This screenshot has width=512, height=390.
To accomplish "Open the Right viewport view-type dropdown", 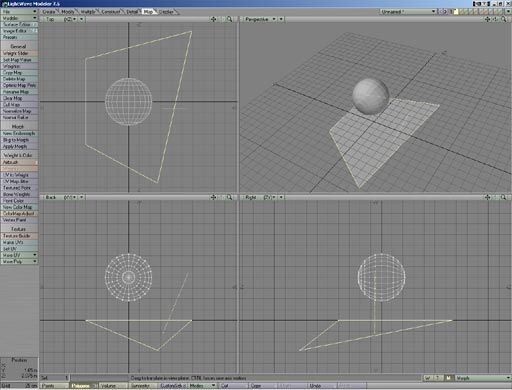I will pos(260,197).
